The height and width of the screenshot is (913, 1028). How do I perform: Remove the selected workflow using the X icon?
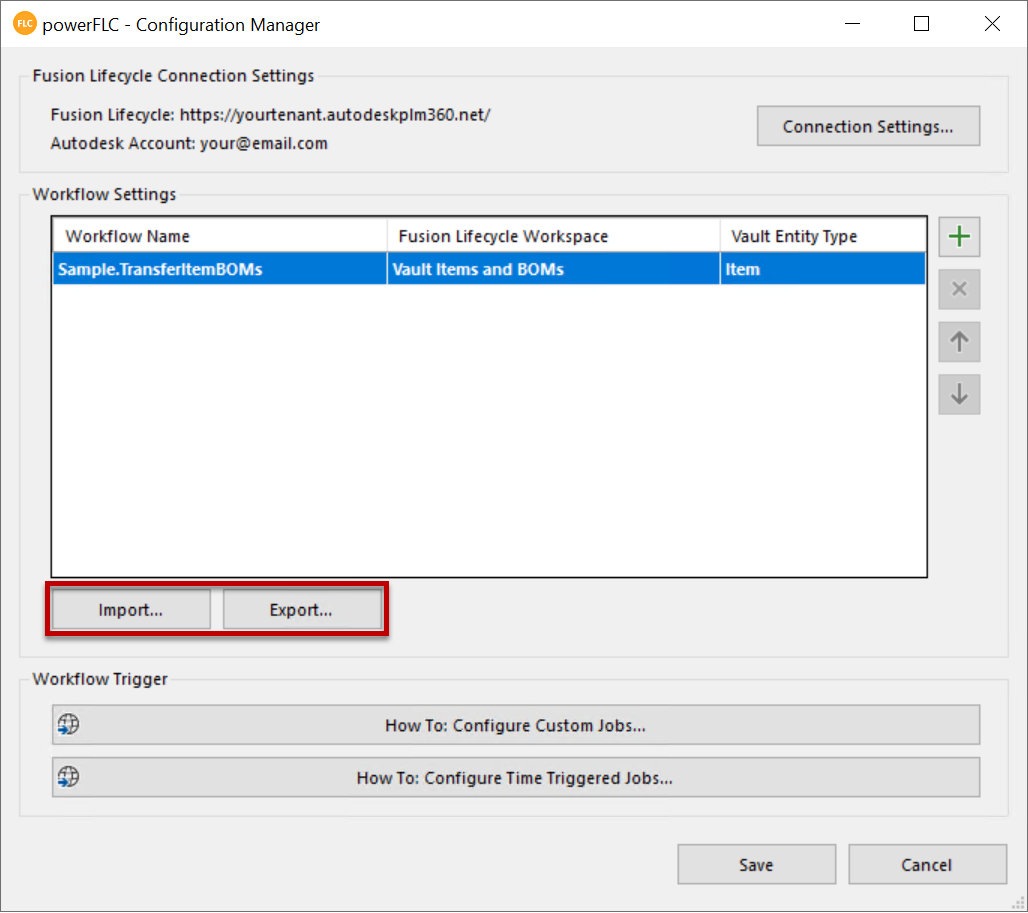point(959,290)
